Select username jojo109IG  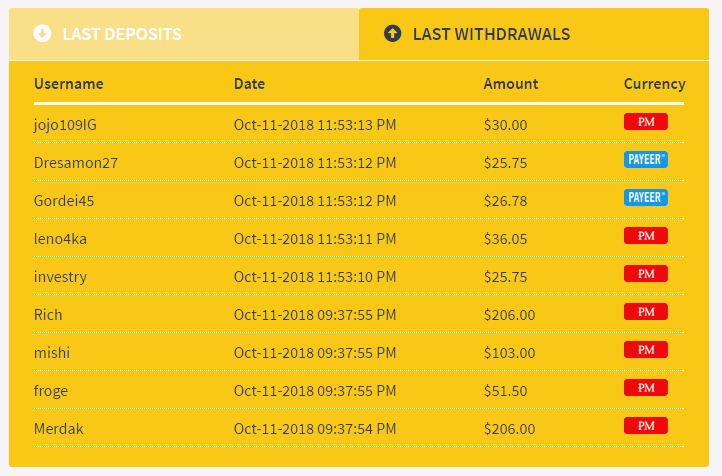pos(65,124)
